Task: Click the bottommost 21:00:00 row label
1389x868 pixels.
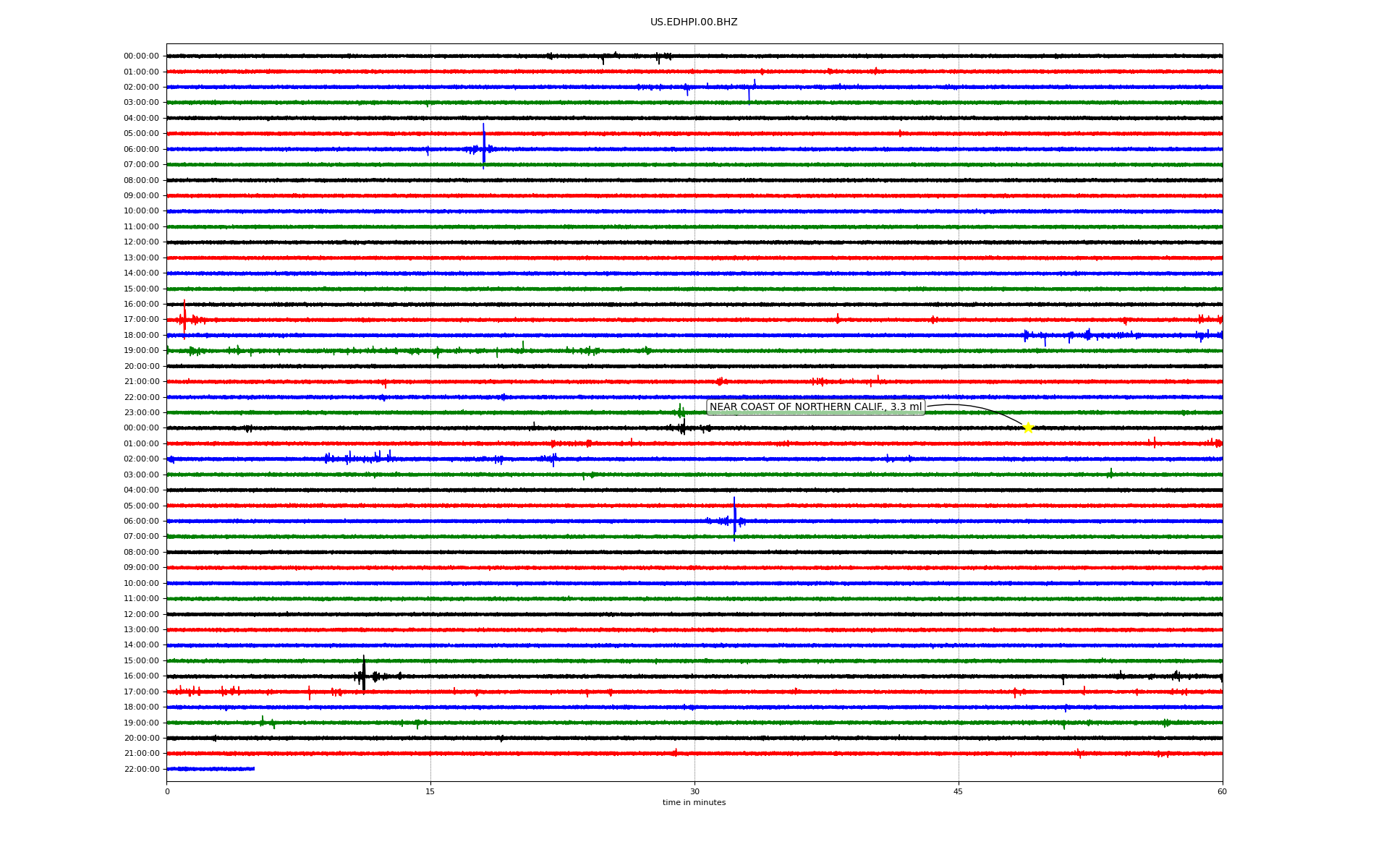Action: click(x=141, y=754)
